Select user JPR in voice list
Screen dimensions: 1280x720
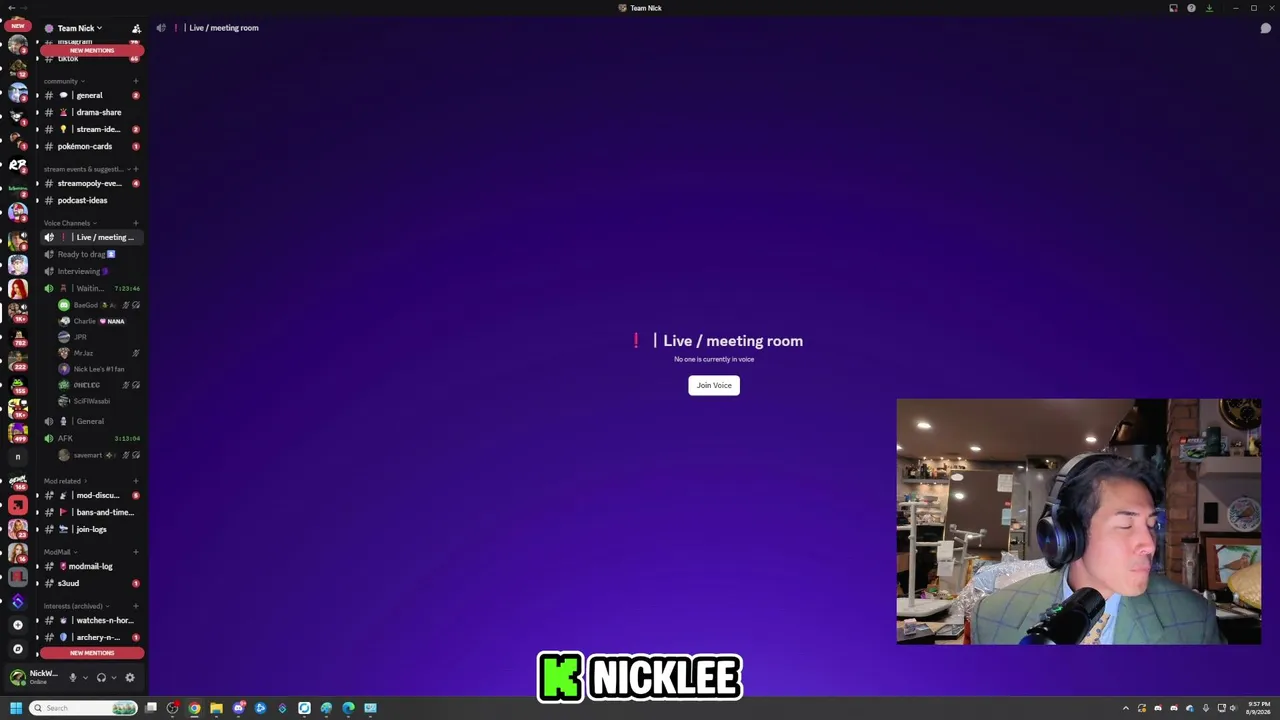[99, 337]
